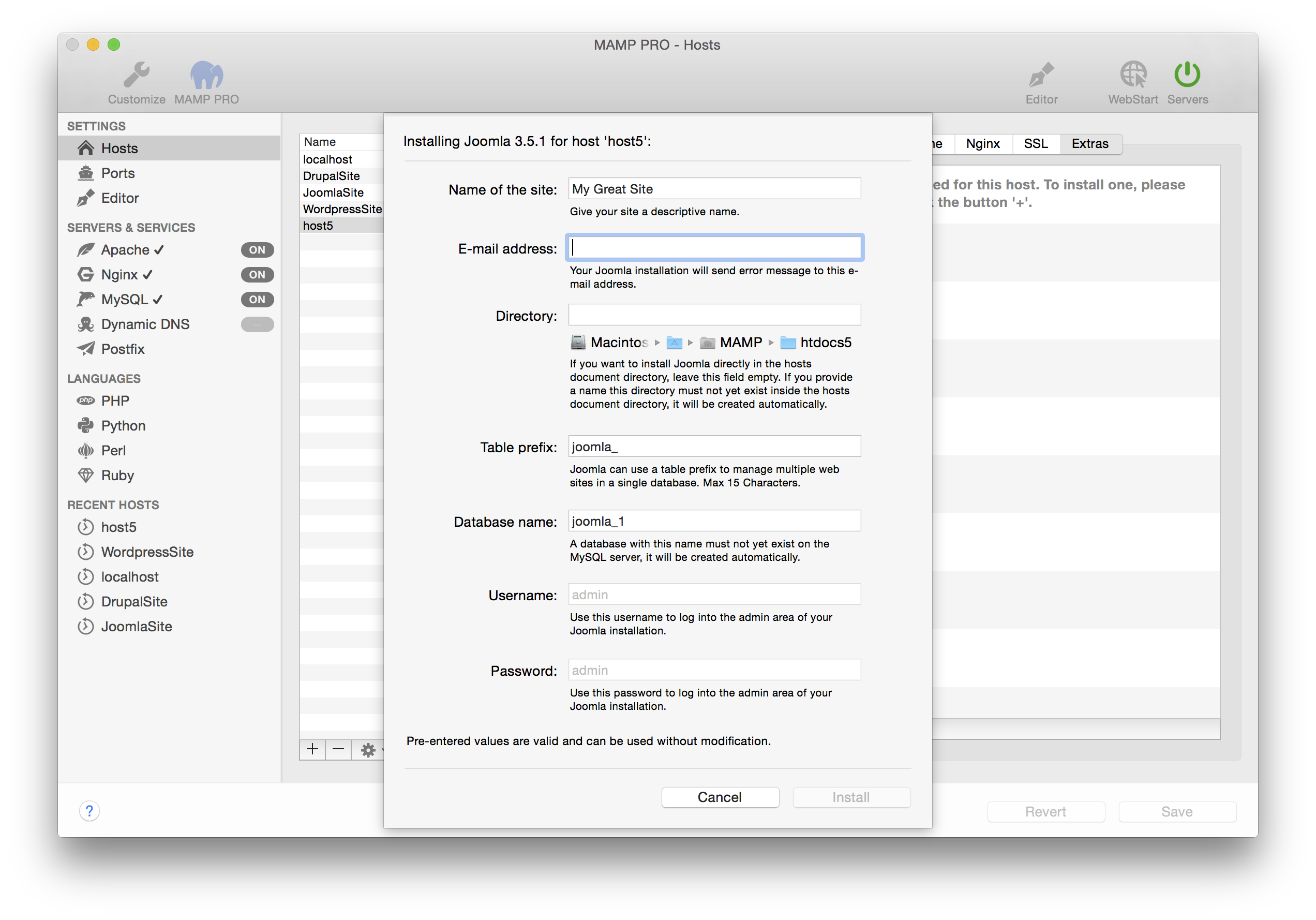The width and height of the screenshot is (1316, 920).
Task: Select JoomlaSite in hosts list
Action: pyautogui.click(x=341, y=192)
